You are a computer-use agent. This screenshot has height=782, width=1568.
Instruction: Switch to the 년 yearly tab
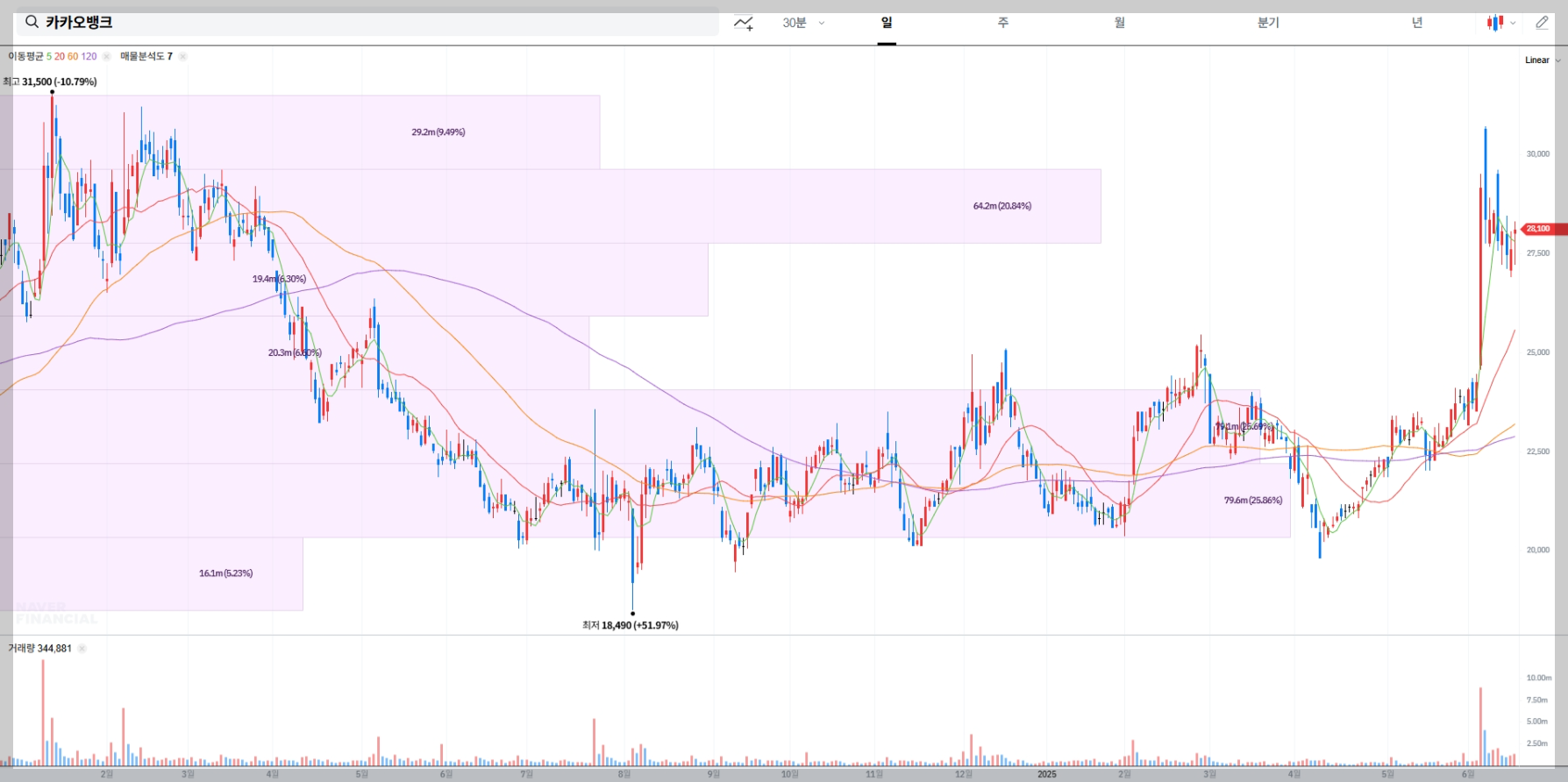[1417, 23]
